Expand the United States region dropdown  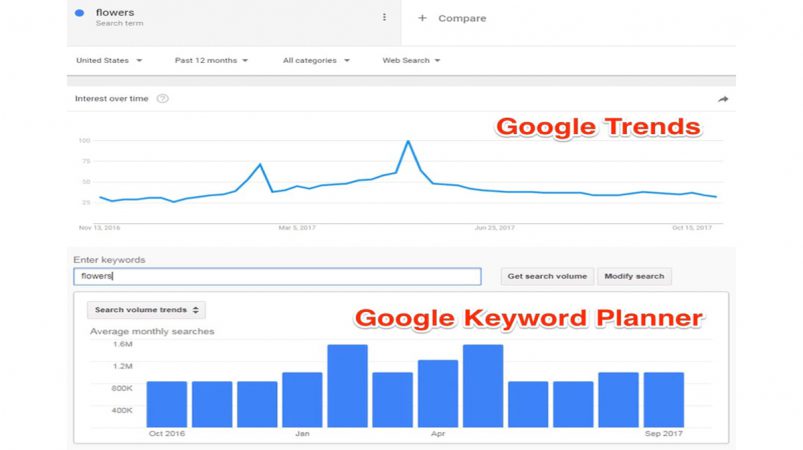[x=109, y=60]
